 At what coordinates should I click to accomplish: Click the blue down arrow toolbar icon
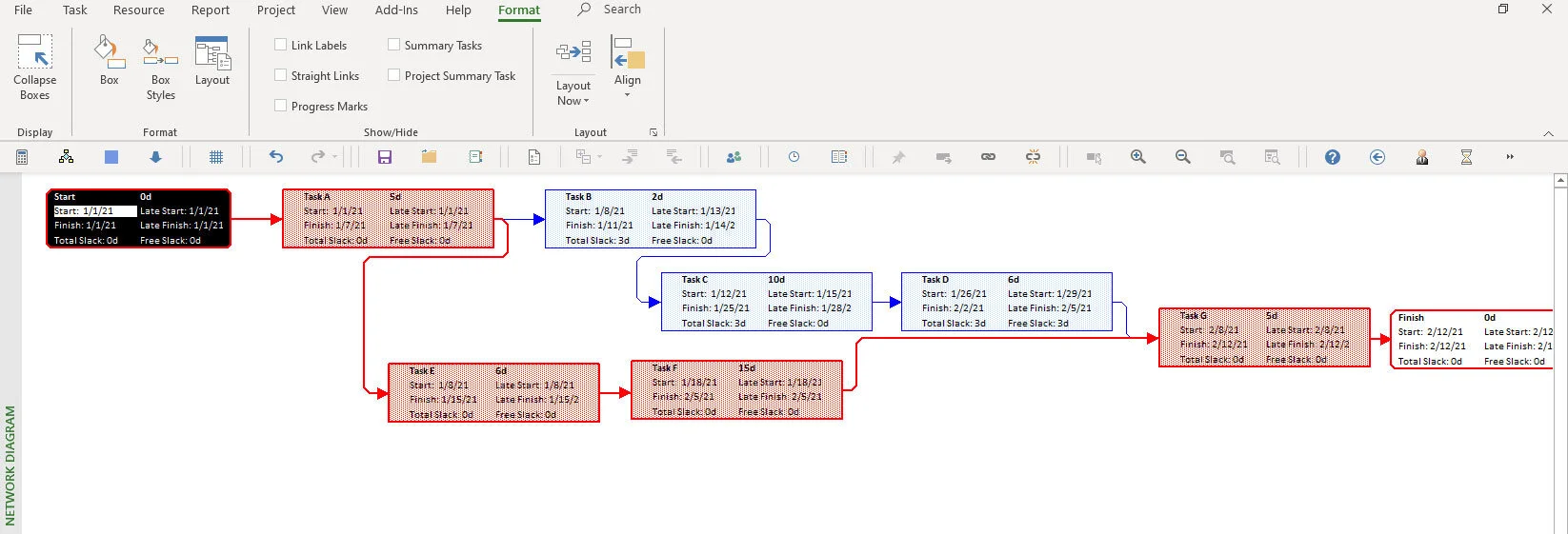point(155,157)
